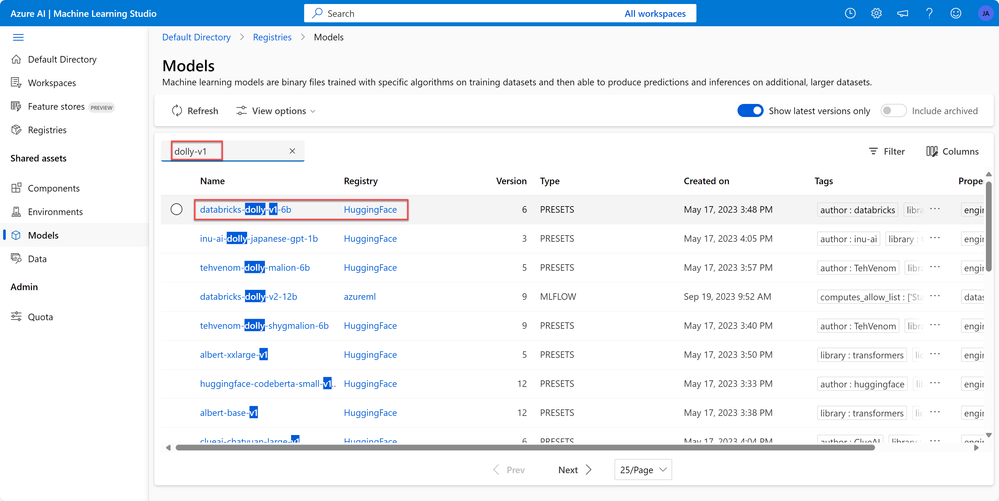Screen dimensions: 999x501
Task: Open the JA account avatar
Action: click(x=985, y=13)
